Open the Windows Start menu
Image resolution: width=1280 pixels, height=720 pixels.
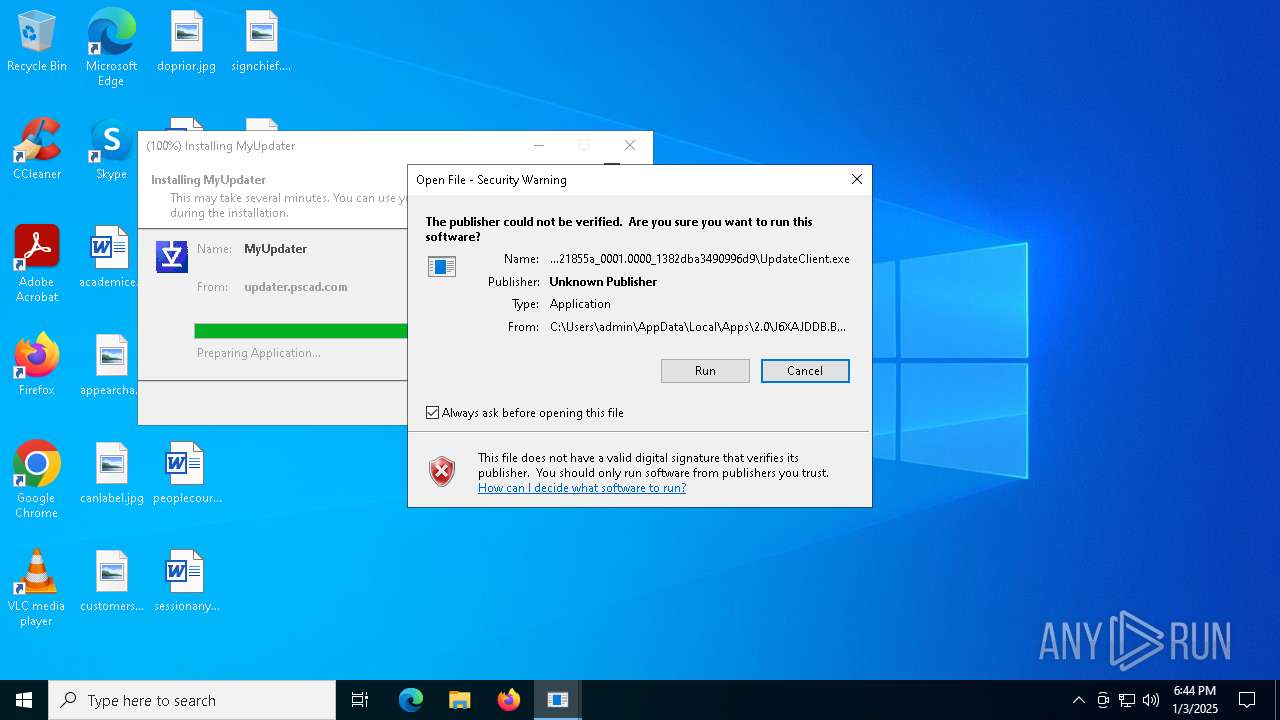point(24,700)
